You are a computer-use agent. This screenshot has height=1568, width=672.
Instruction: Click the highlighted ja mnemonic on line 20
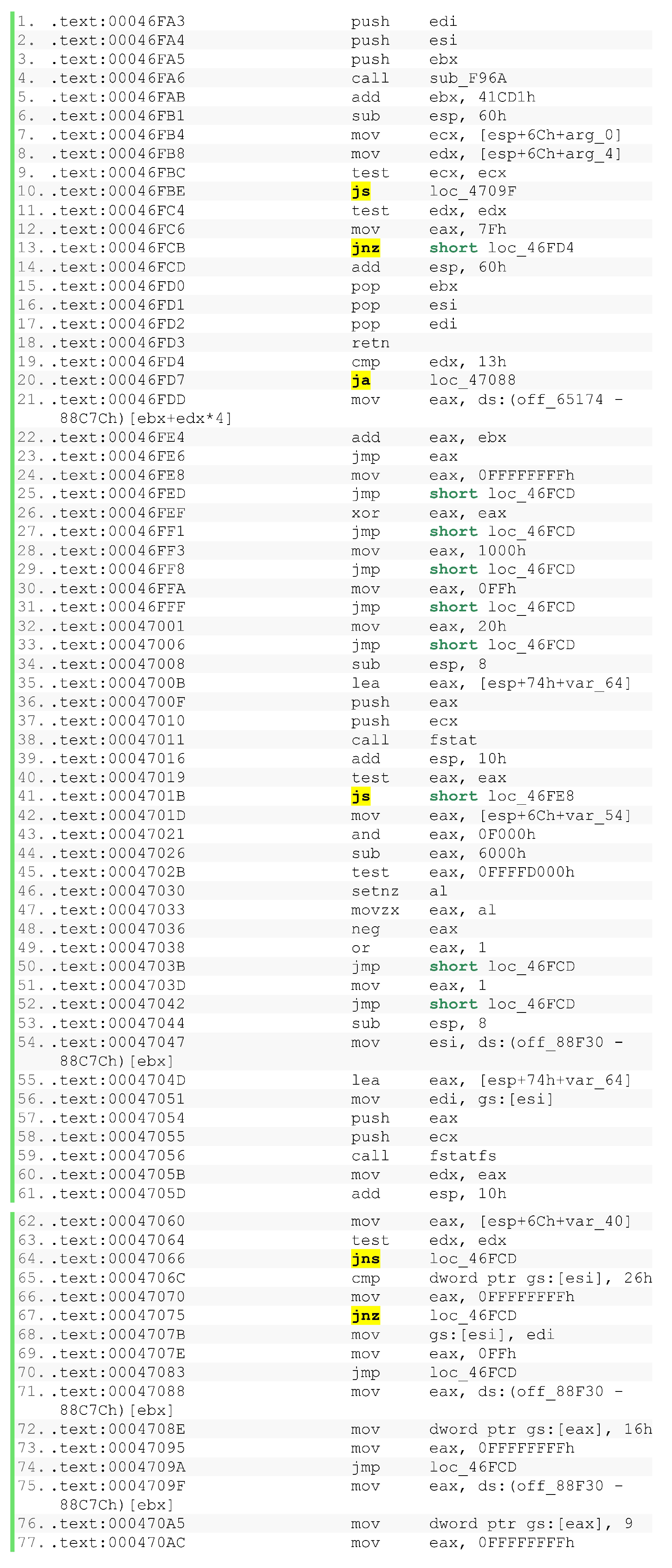coord(361,381)
